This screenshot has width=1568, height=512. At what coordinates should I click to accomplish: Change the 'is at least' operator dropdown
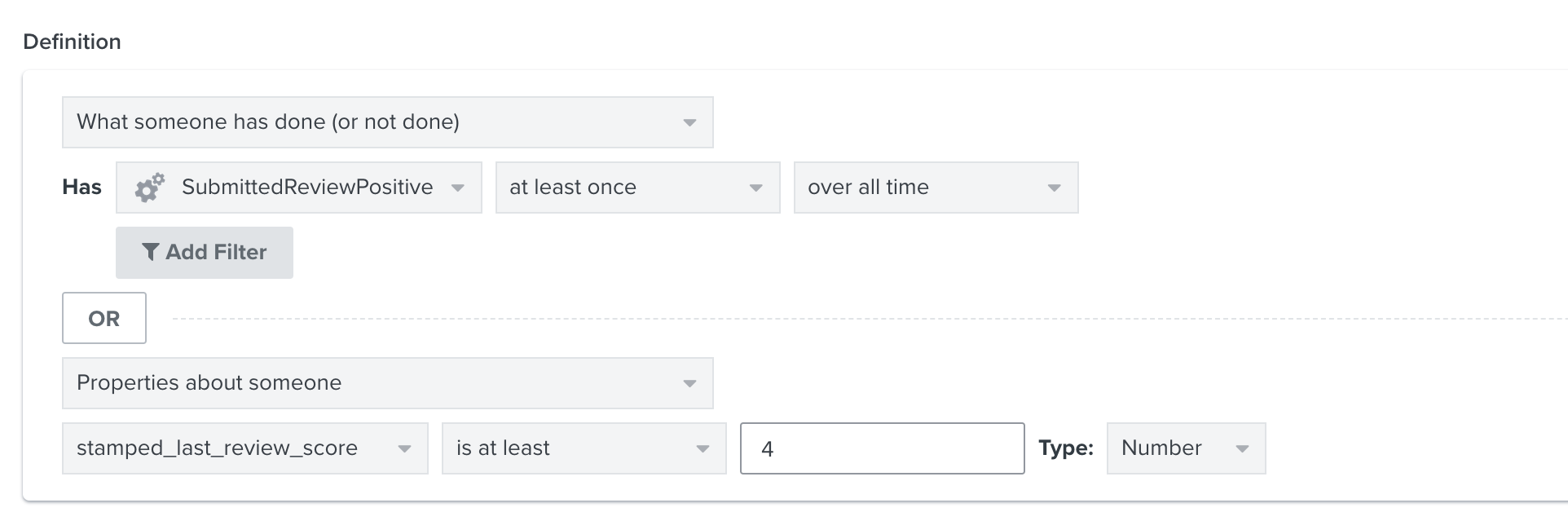point(584,448)
